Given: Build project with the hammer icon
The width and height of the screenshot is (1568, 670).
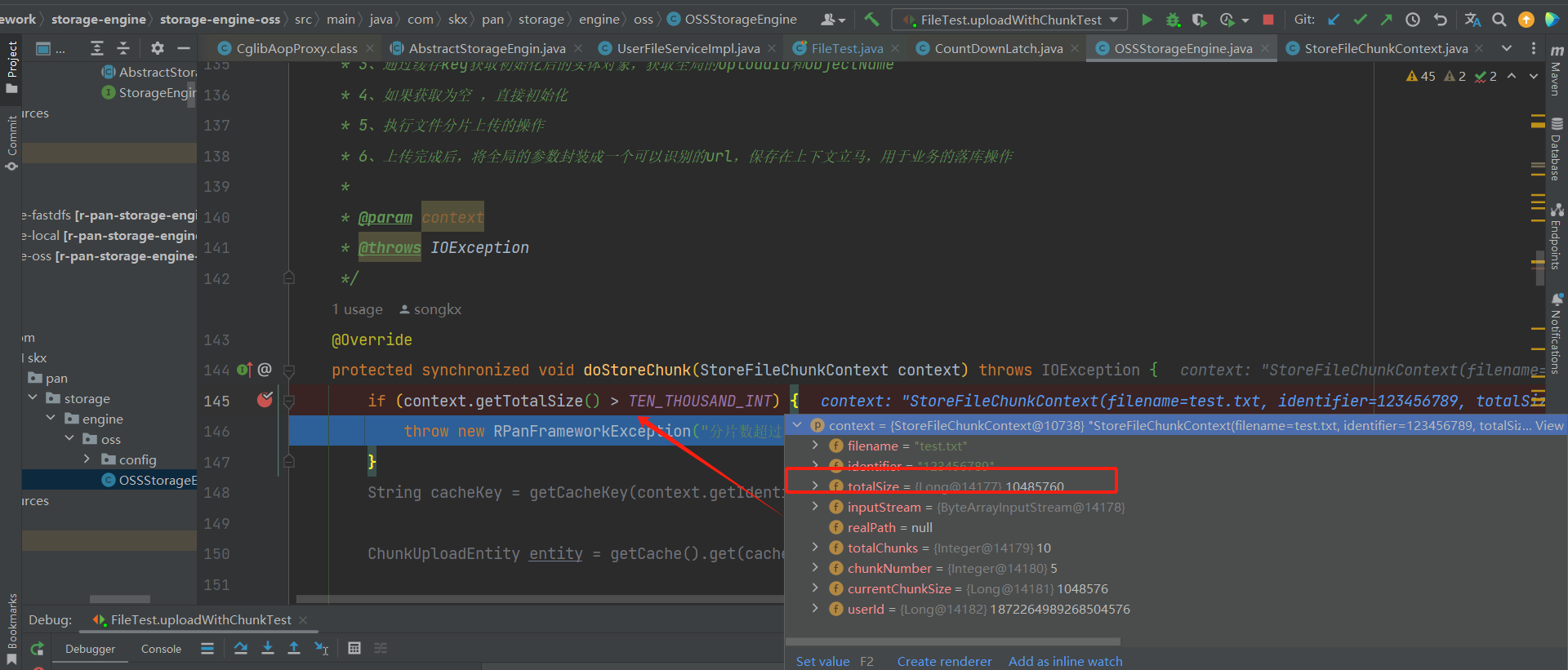Looking at the screenshot, I should pyautogui.click(x=872, y=20).
